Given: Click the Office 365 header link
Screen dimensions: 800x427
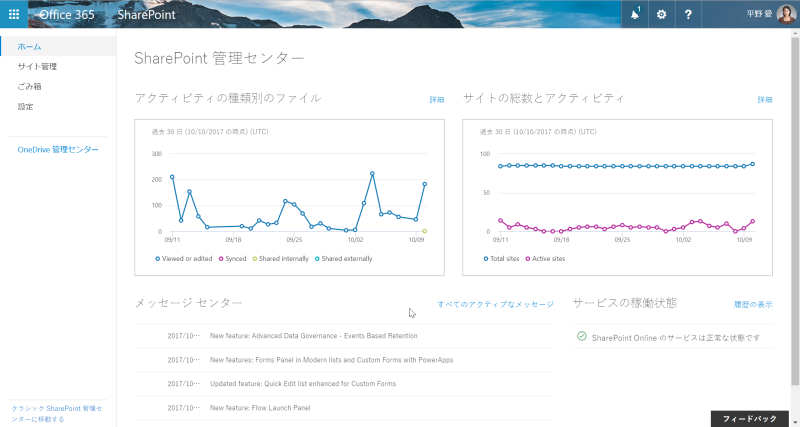Looking at the screenshot, I should point(67,15).
